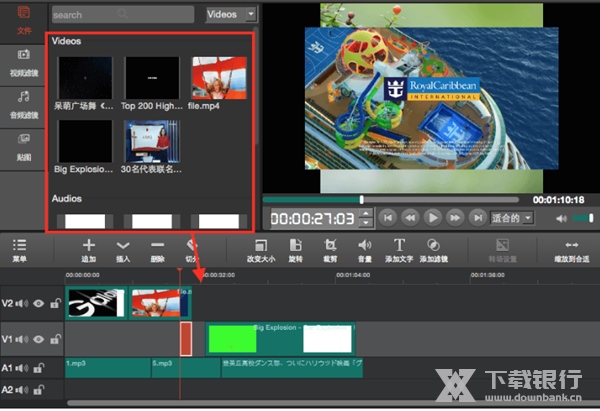Click the 删除 (delete) minus icon
Image resolution: width=600 pixels, height=411 pixels.
(x=157, y=246)
